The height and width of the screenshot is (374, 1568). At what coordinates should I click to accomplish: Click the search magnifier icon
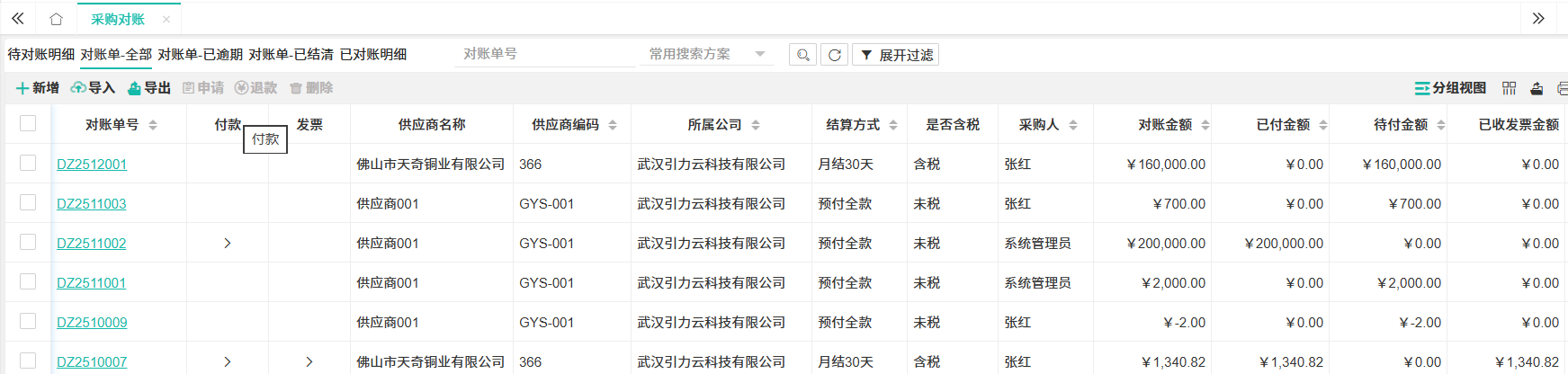pyautogui.click(x=802, y=55)
